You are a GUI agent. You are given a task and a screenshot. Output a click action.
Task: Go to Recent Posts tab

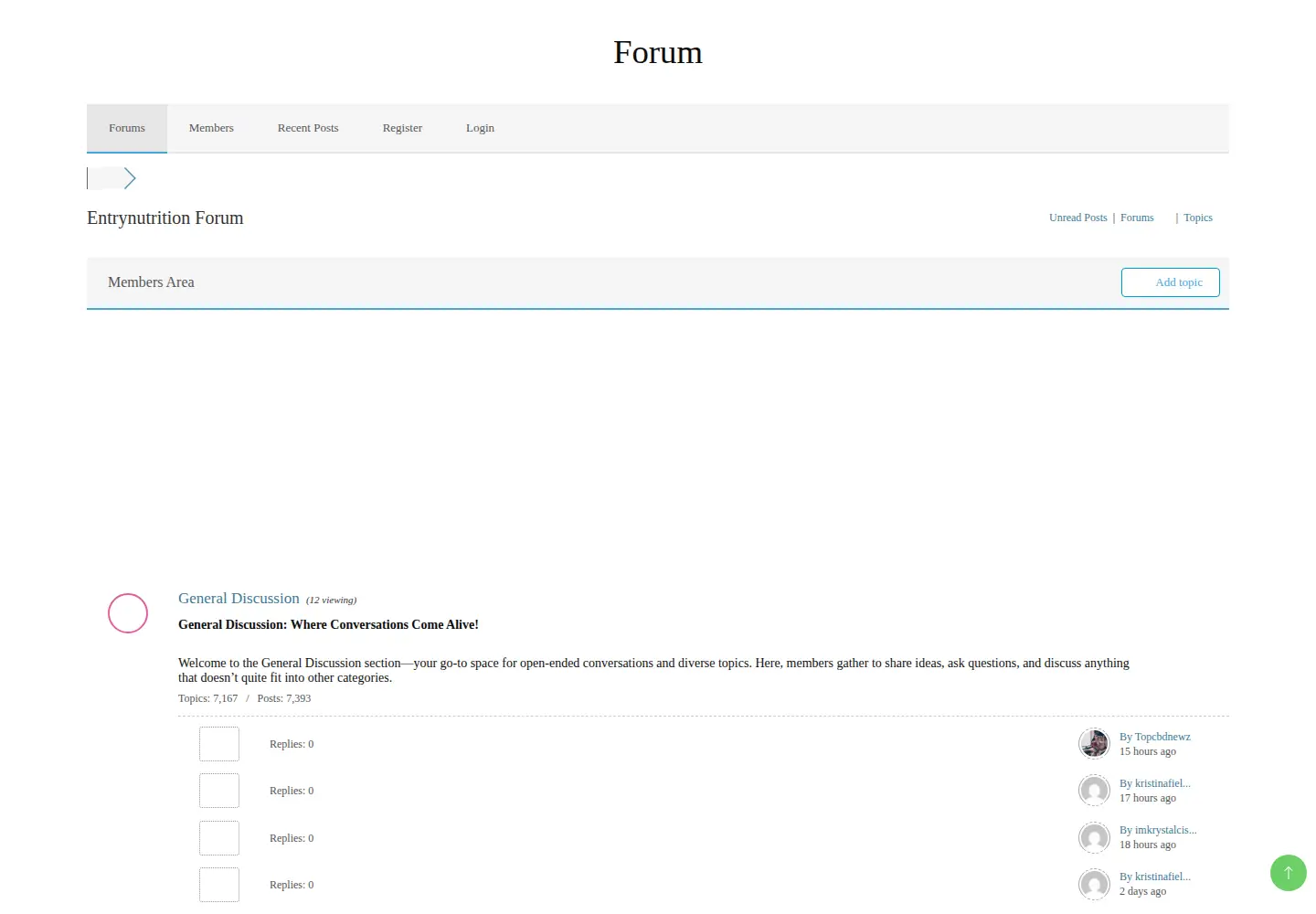[x=308, y=128]
